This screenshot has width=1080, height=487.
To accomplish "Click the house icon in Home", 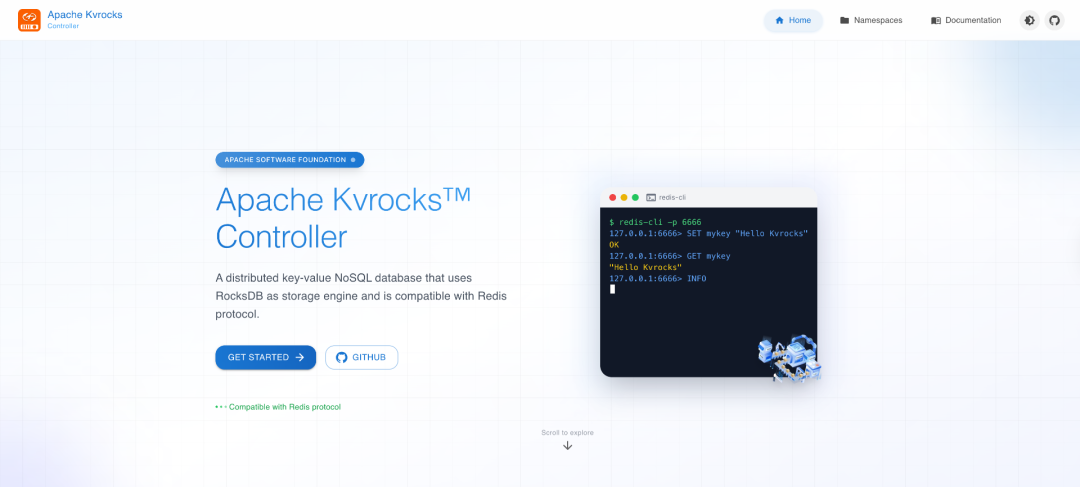I will pyautogui.click(x=780, y=20).
